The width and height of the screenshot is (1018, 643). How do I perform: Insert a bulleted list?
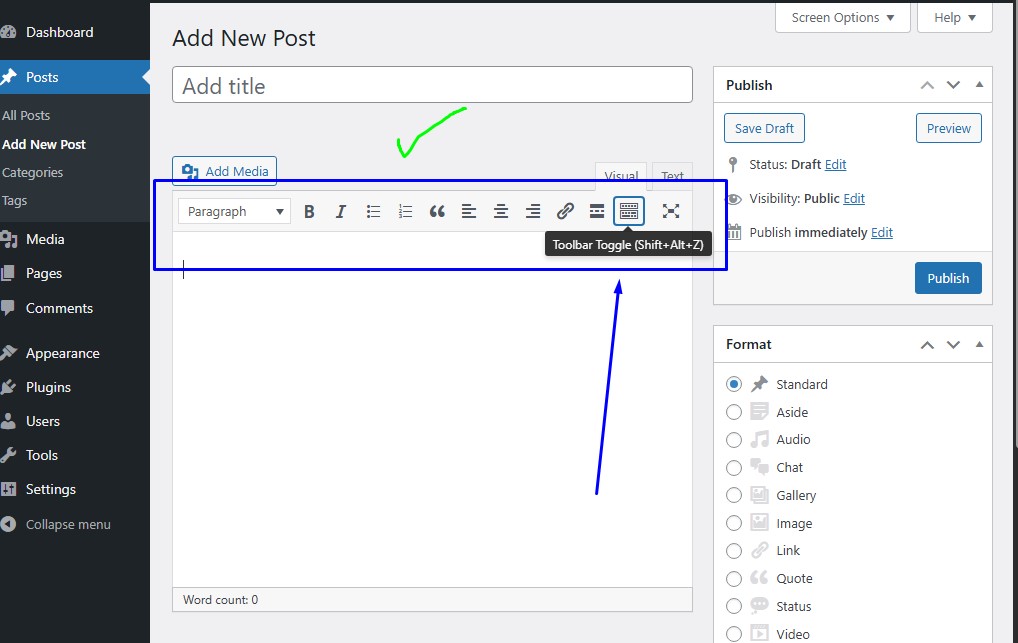[373, 211]
